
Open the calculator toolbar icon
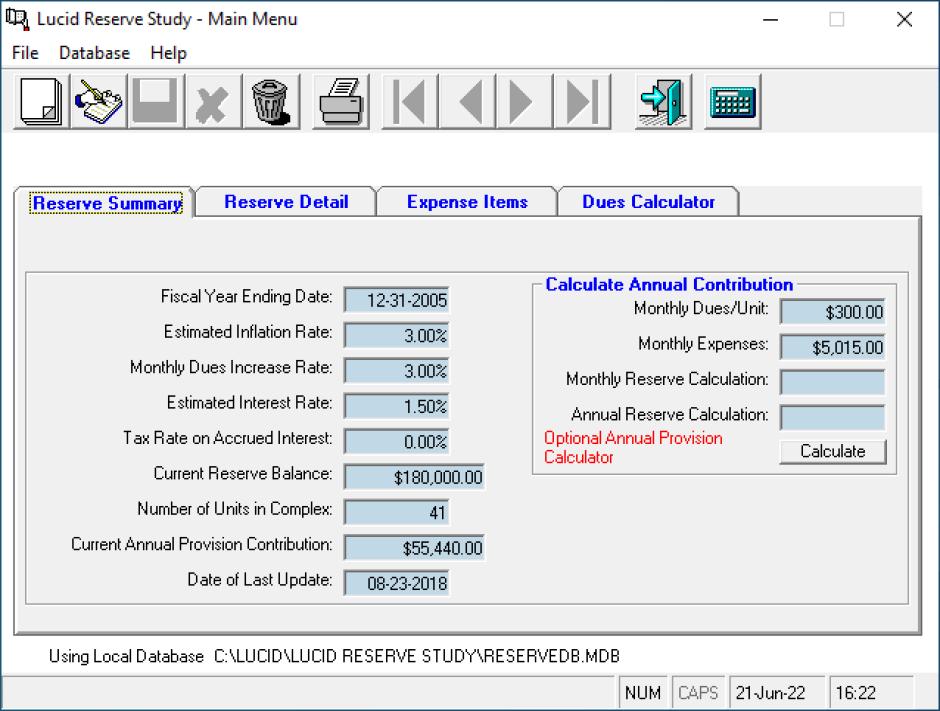click(733, 101)
